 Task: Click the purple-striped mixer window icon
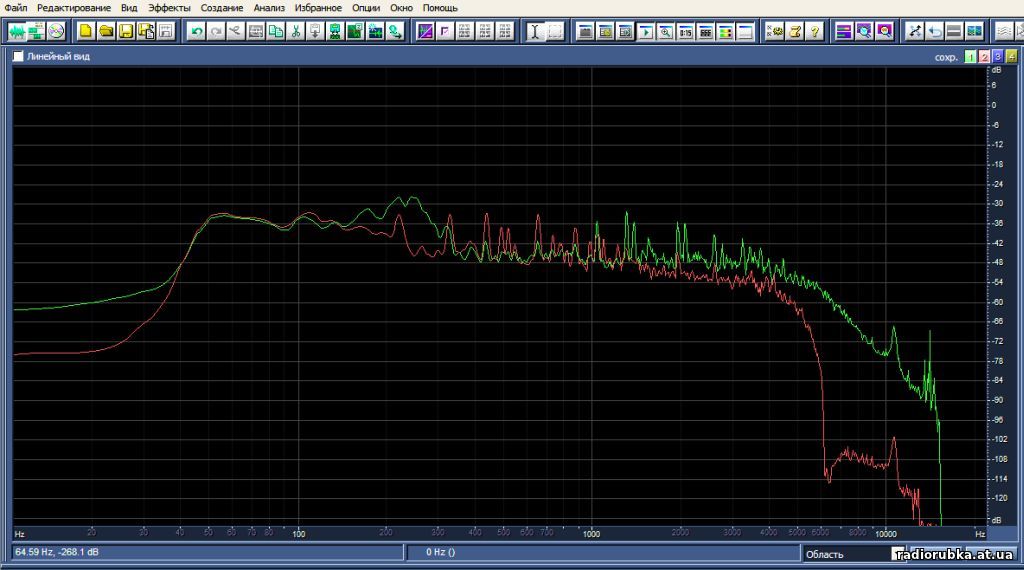[x=844, y=31]
